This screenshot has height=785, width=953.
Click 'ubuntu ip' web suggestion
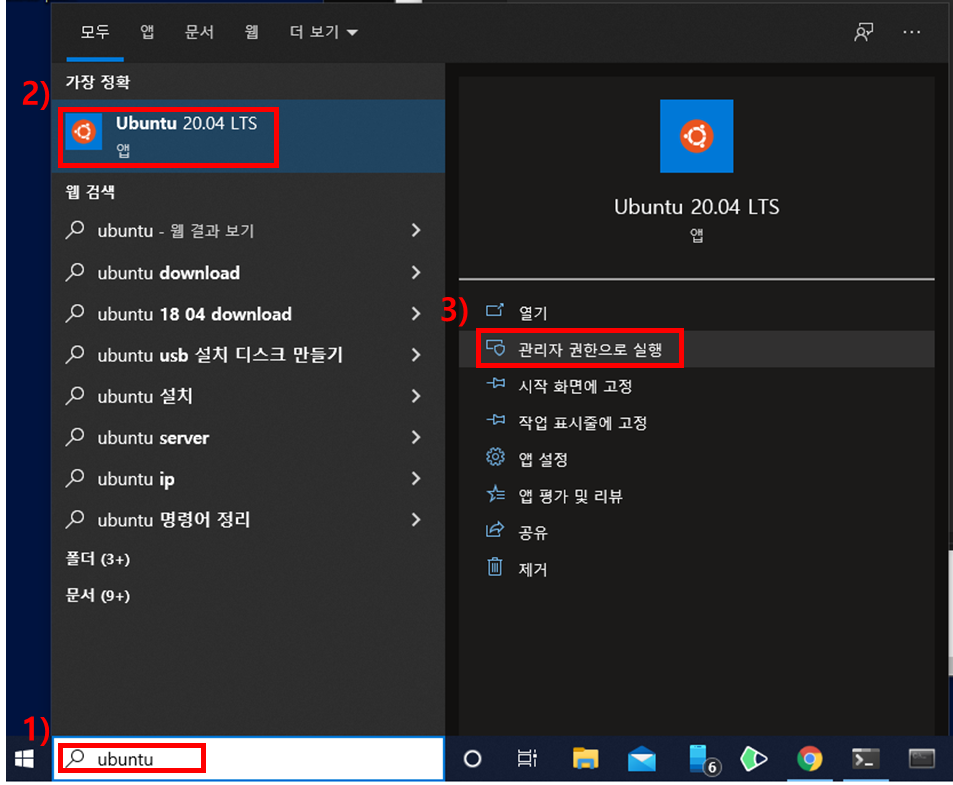[x=248, y=479]
